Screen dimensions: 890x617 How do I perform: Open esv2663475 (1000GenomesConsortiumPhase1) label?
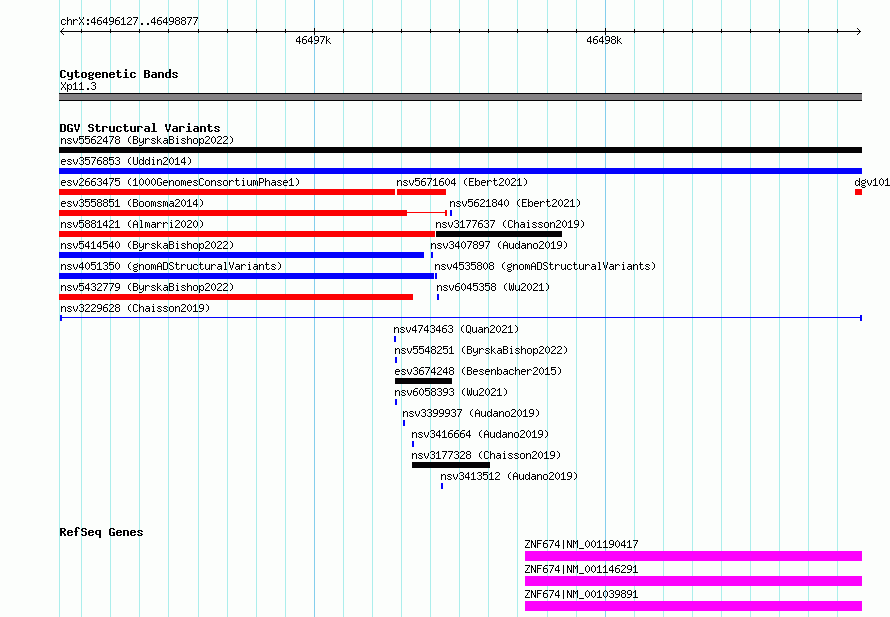click(180, 182)
